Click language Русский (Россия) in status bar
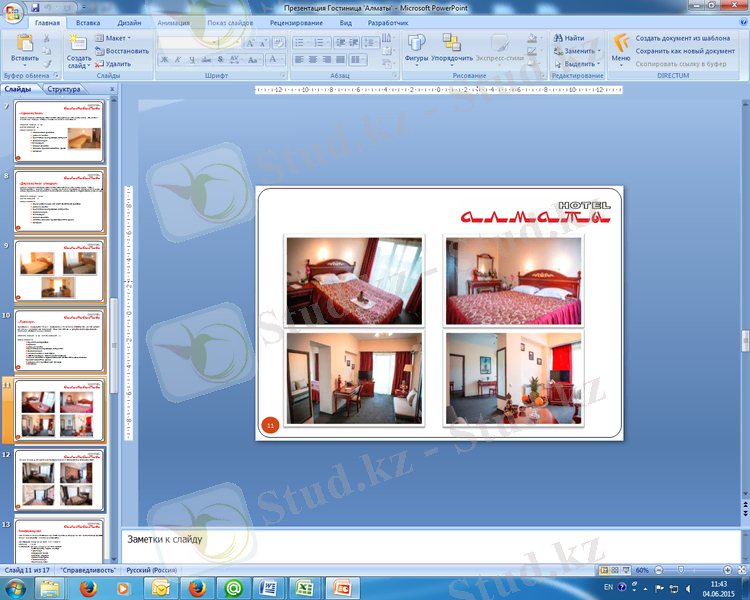Image resolution: width=750 pixels, height=600 pixels. [x=152, y=570]
